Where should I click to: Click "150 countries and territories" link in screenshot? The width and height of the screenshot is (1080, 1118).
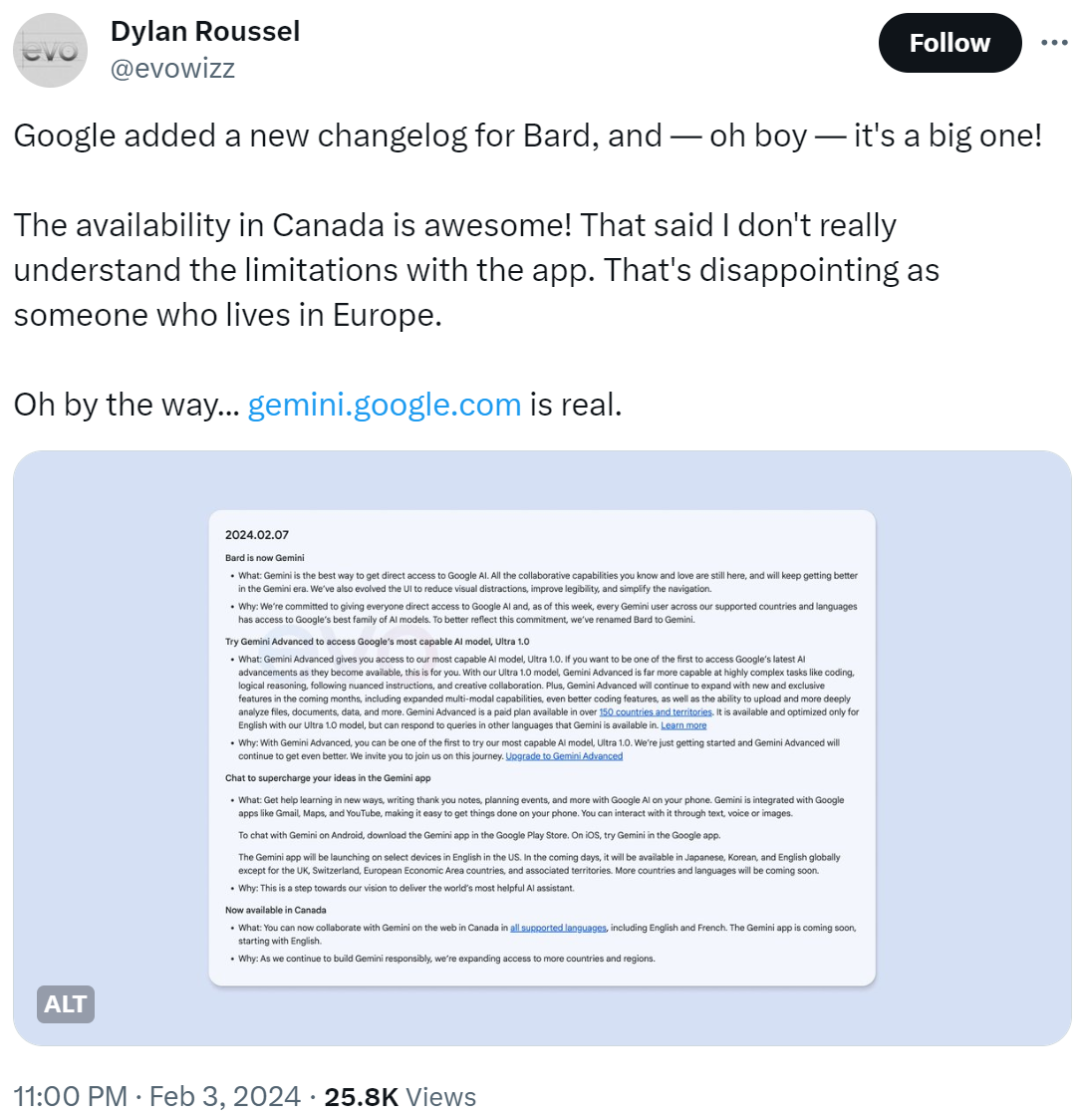[x=655, y=712]
